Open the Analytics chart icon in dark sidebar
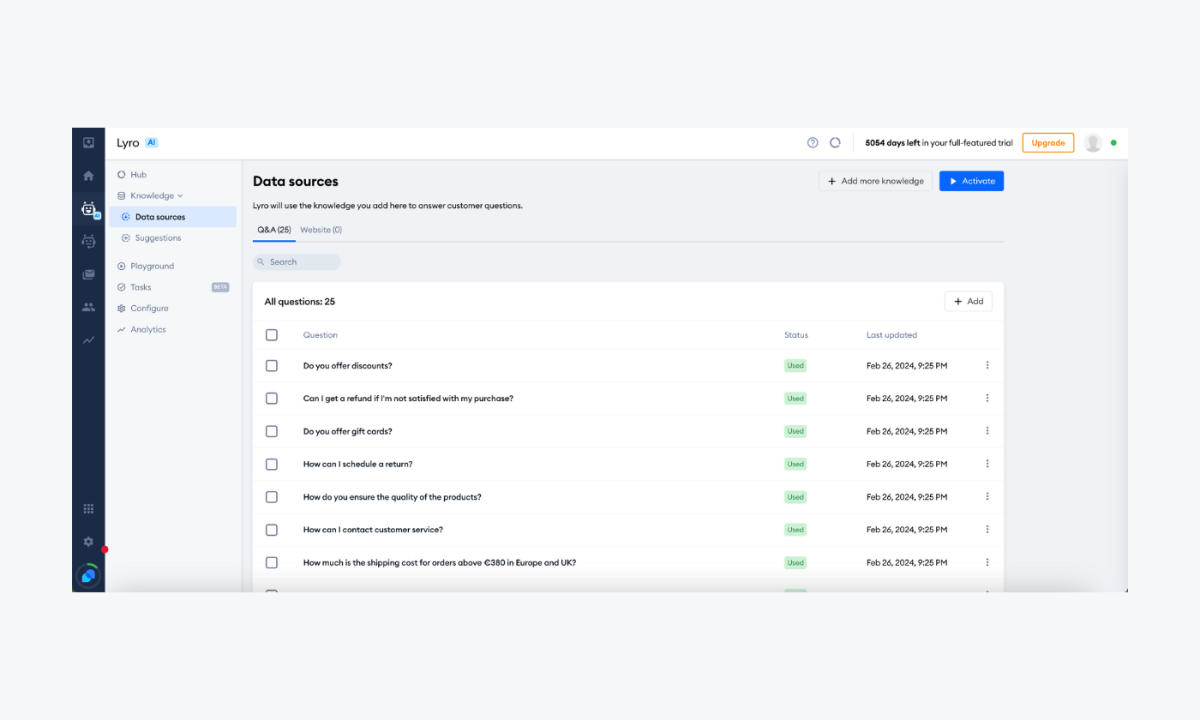This screenshot has width=1200, height=720. click(x=88, y=340)
